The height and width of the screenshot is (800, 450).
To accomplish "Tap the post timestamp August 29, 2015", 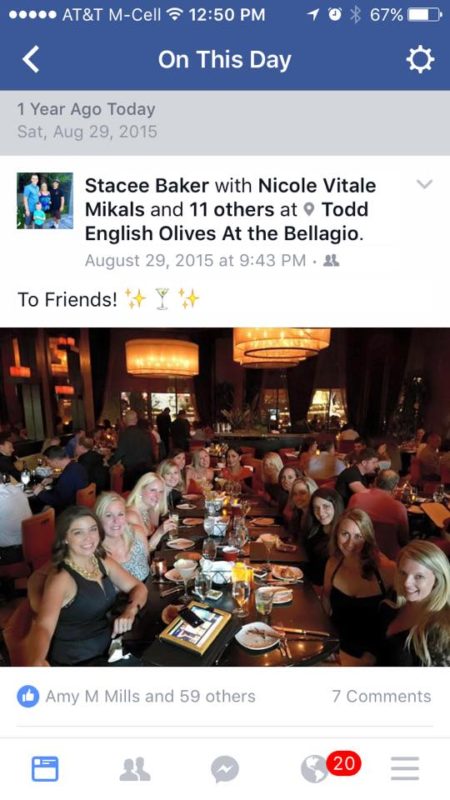I will 195,261.
